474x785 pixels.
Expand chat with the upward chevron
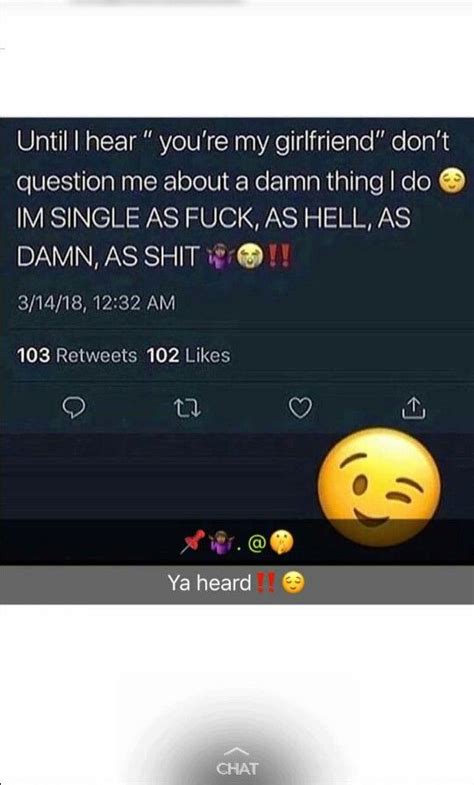click(x=237, y=752)
